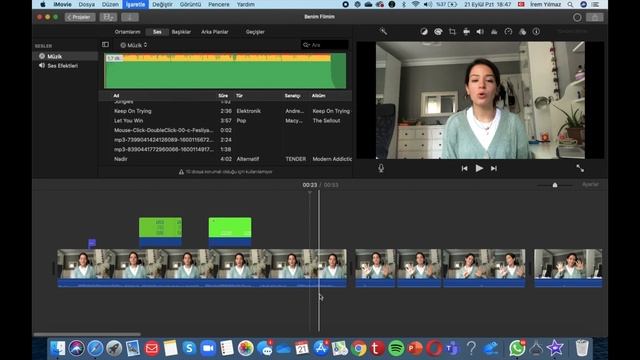Viewport: 640px width, 360px height.
Task: Click the purple title marker clip
Action: (92, 244)
